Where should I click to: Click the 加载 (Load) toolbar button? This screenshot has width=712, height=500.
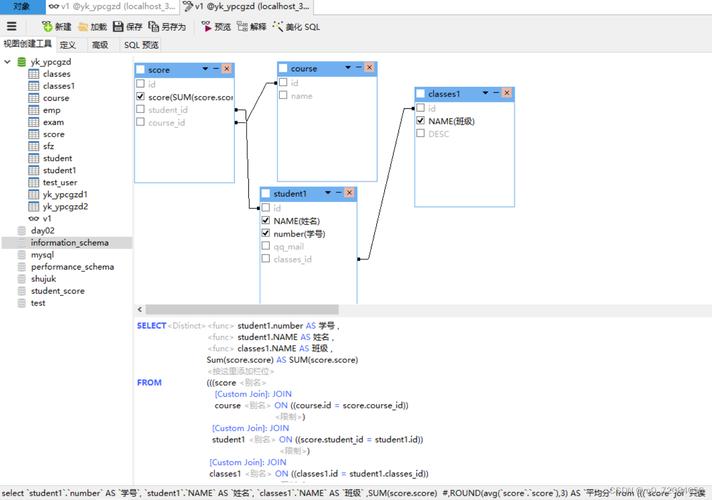[x=92, y=27]
